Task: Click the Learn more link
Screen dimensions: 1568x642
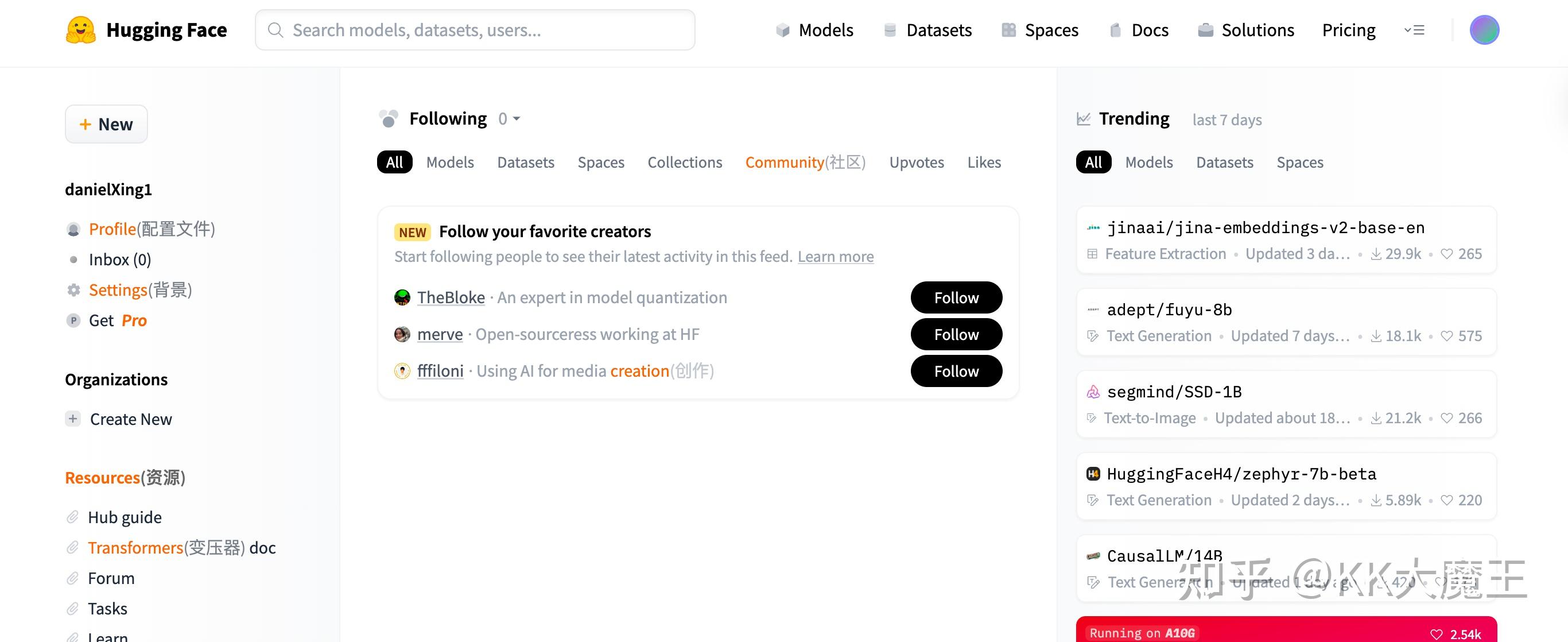Action: (835, 257)
